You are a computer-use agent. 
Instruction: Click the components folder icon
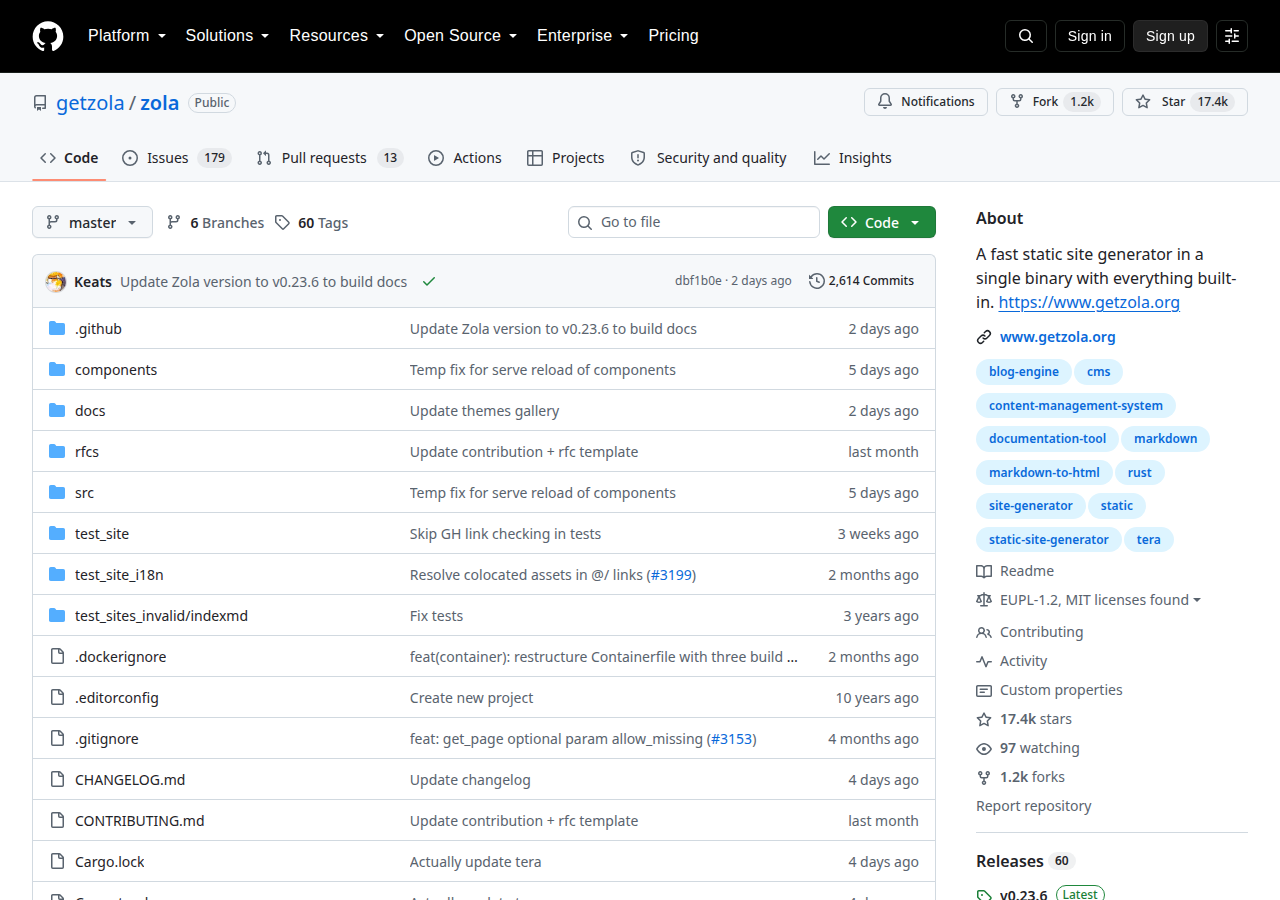click(x=57, y=370)
